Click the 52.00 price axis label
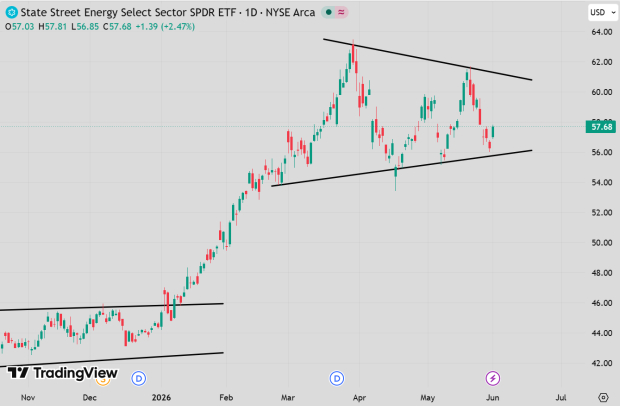The height and width of the screenshot is (406, 620). coord(601,213)
